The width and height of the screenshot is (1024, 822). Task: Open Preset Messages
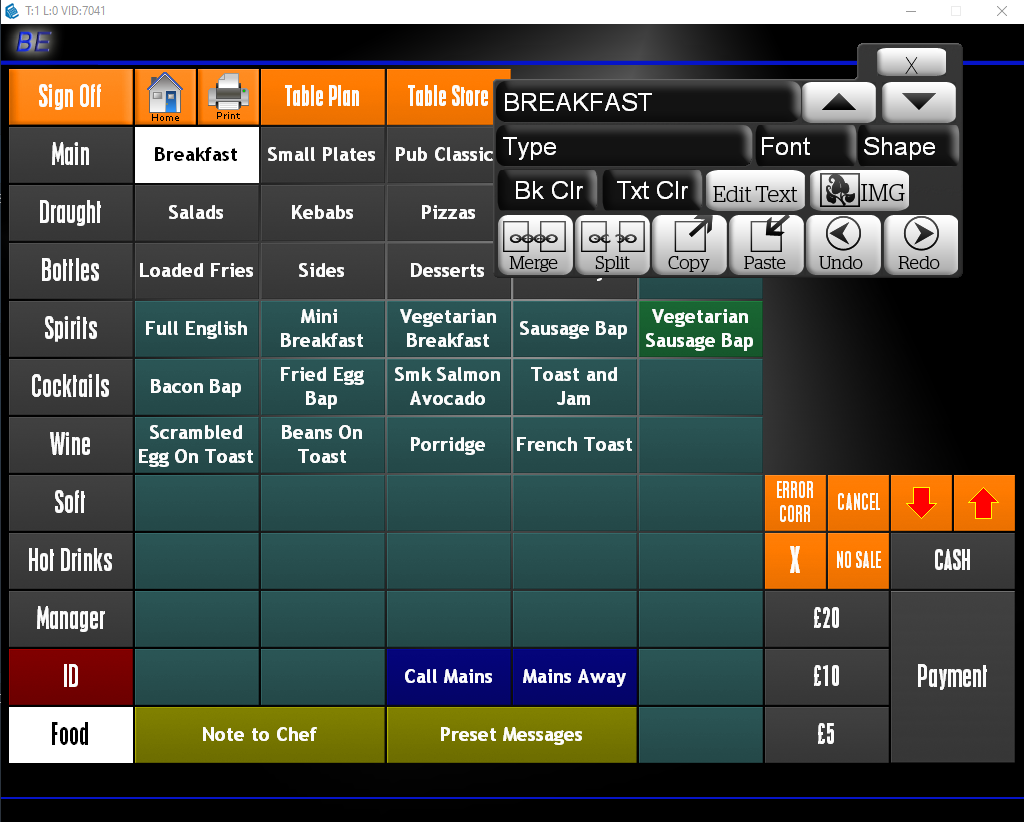click(511, 735)
